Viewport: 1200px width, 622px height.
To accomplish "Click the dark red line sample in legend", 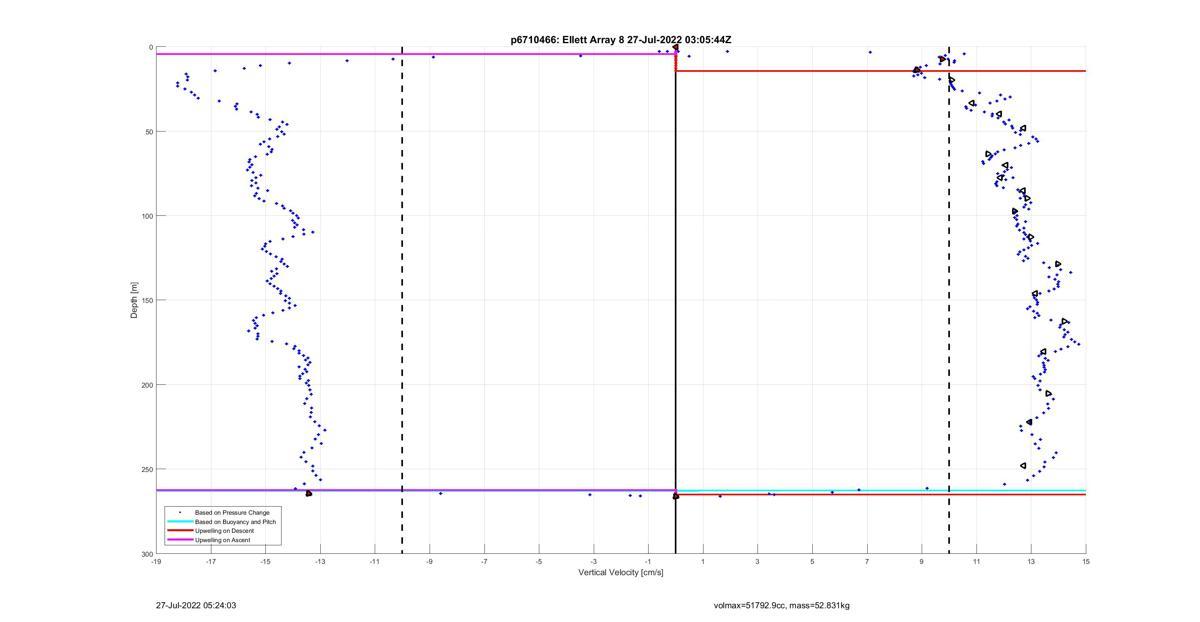I will click(x=179, y=531).
